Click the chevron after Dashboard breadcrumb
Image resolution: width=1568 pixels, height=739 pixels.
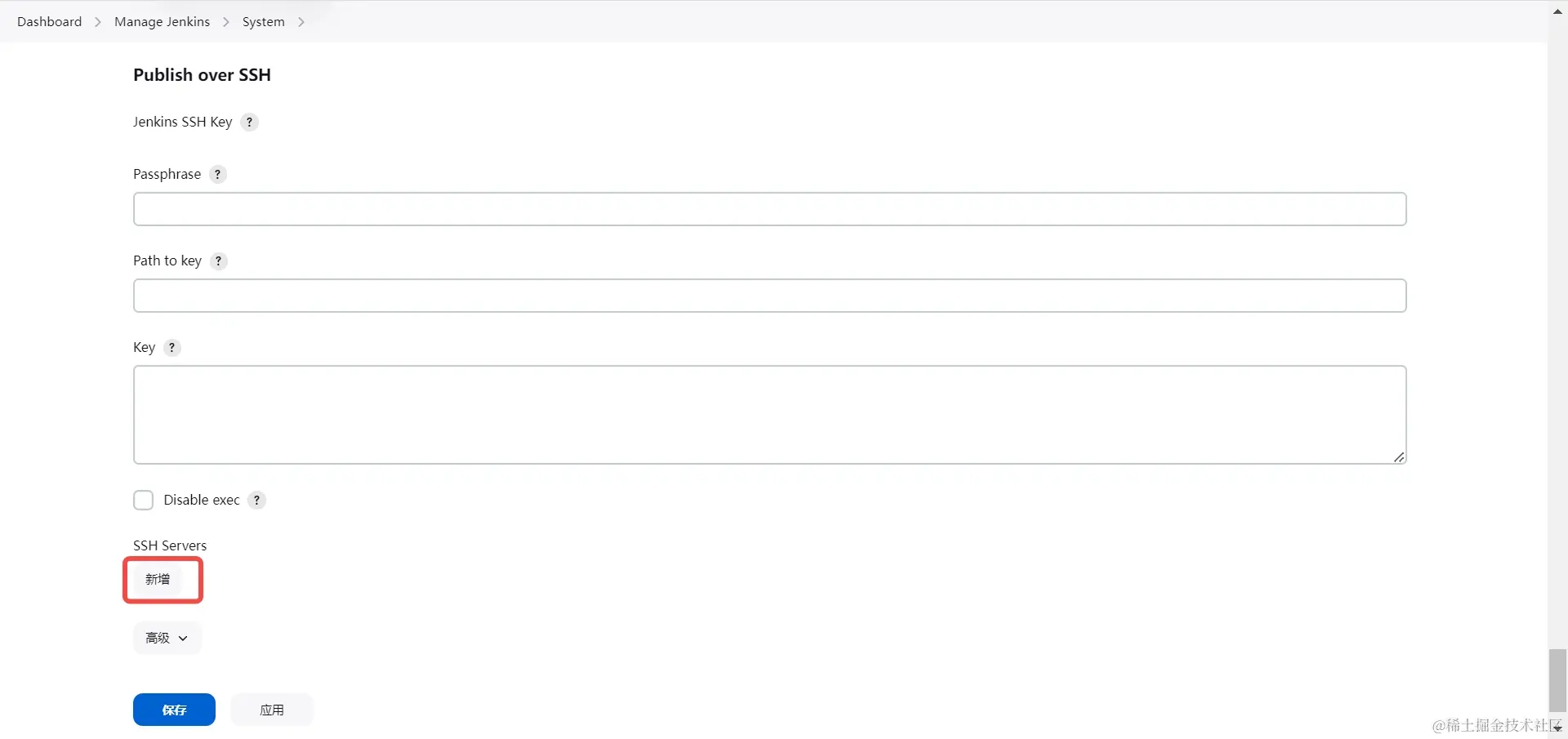[x=97, y=22]
